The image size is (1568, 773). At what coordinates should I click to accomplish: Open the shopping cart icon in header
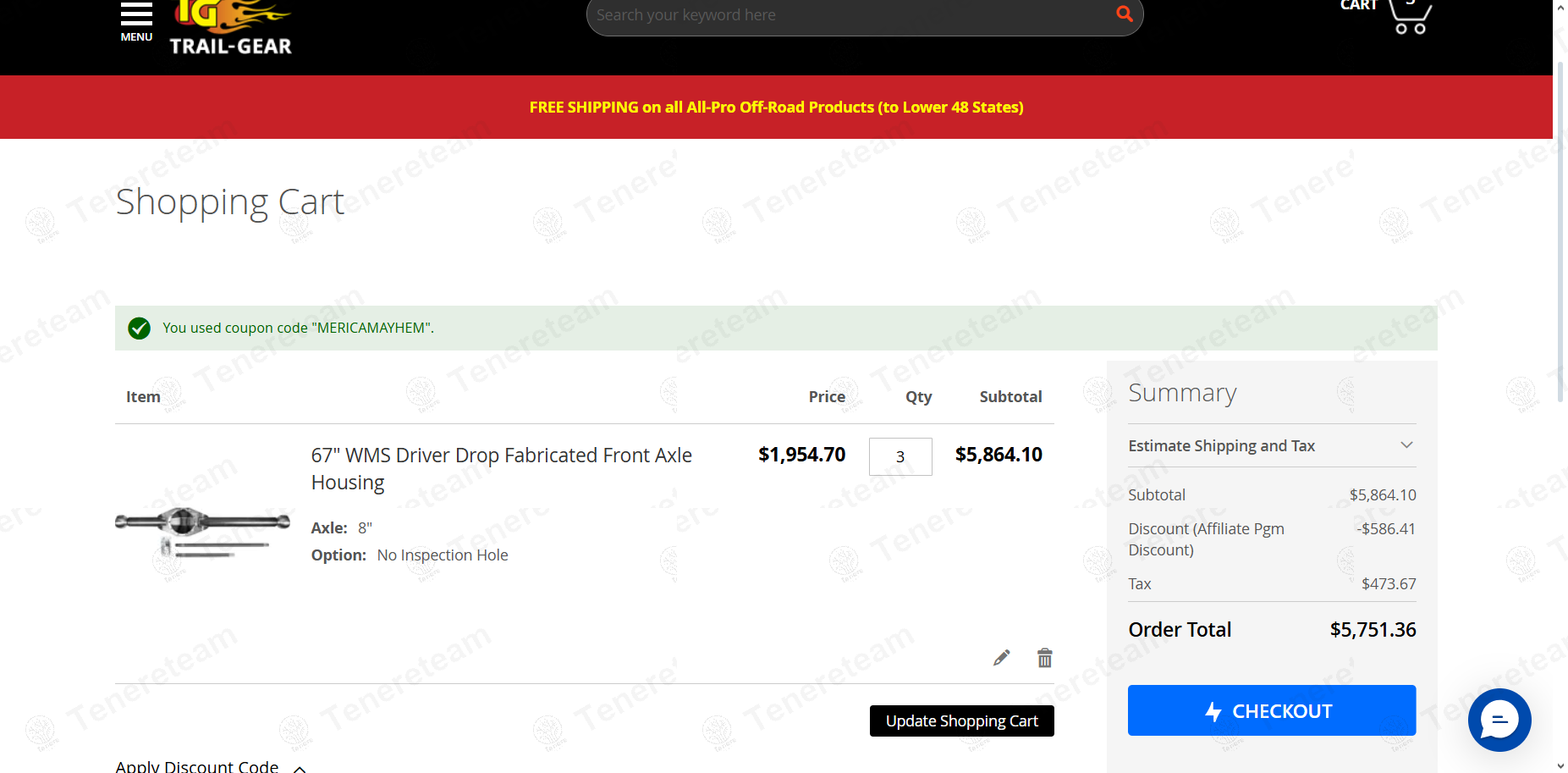point(1410,16)
